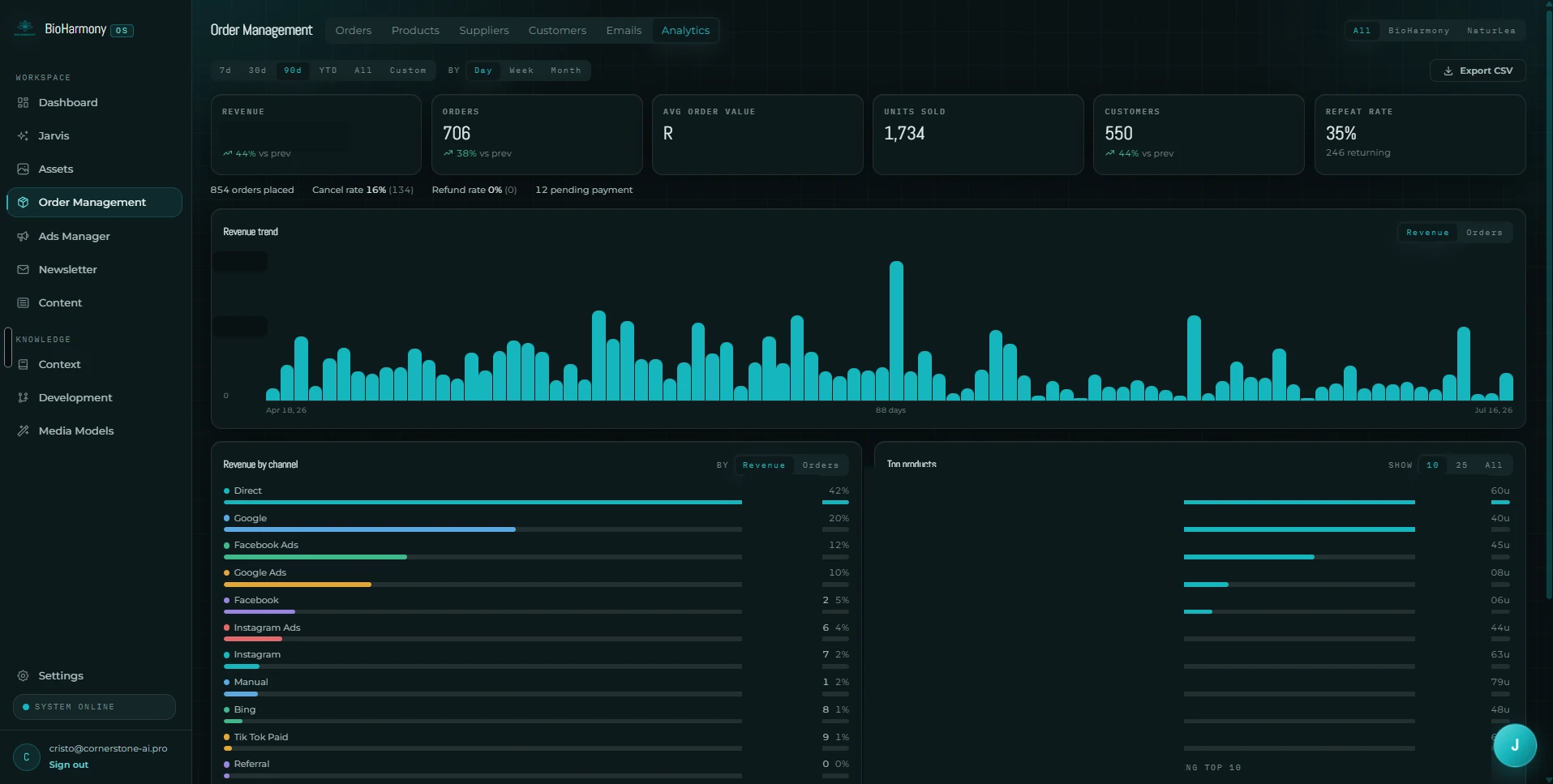
Task: Show Revenue in the Revenue trend chart
Action: [x=1427, y=233]
